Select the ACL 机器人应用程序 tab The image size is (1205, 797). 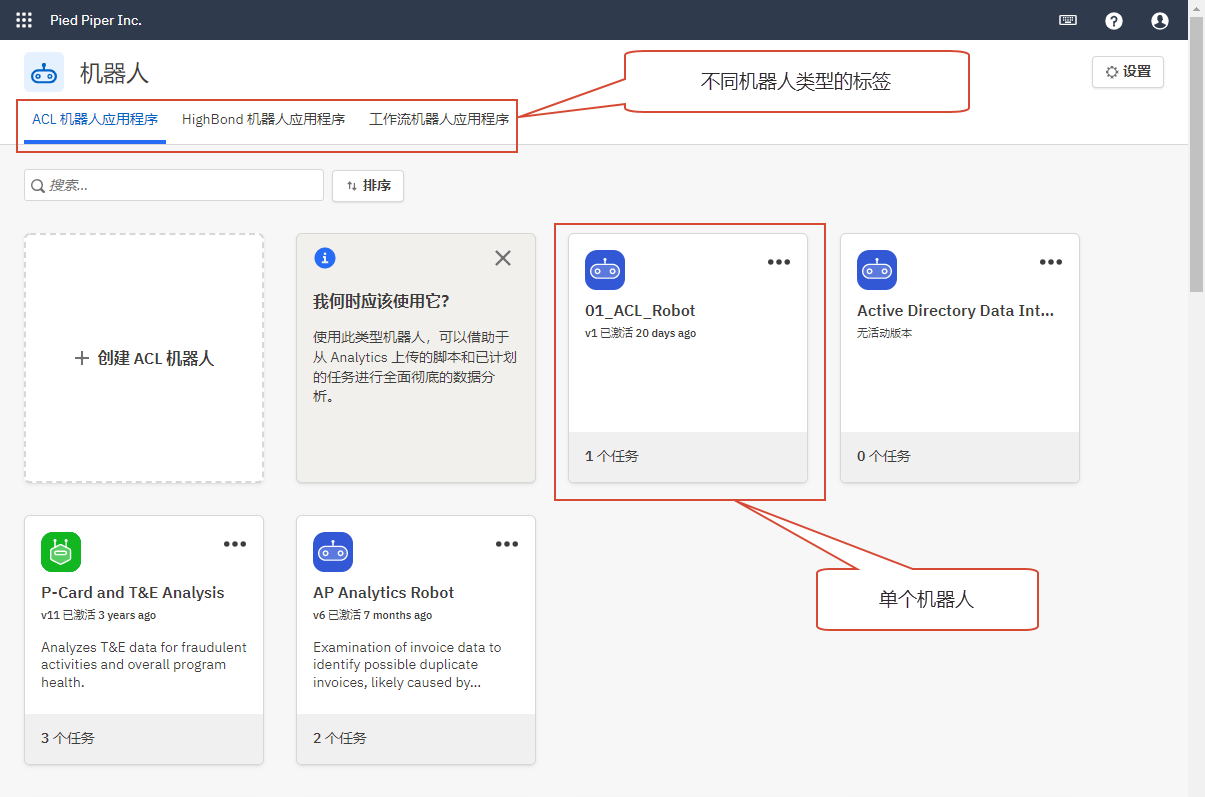[x=95, y=120]
